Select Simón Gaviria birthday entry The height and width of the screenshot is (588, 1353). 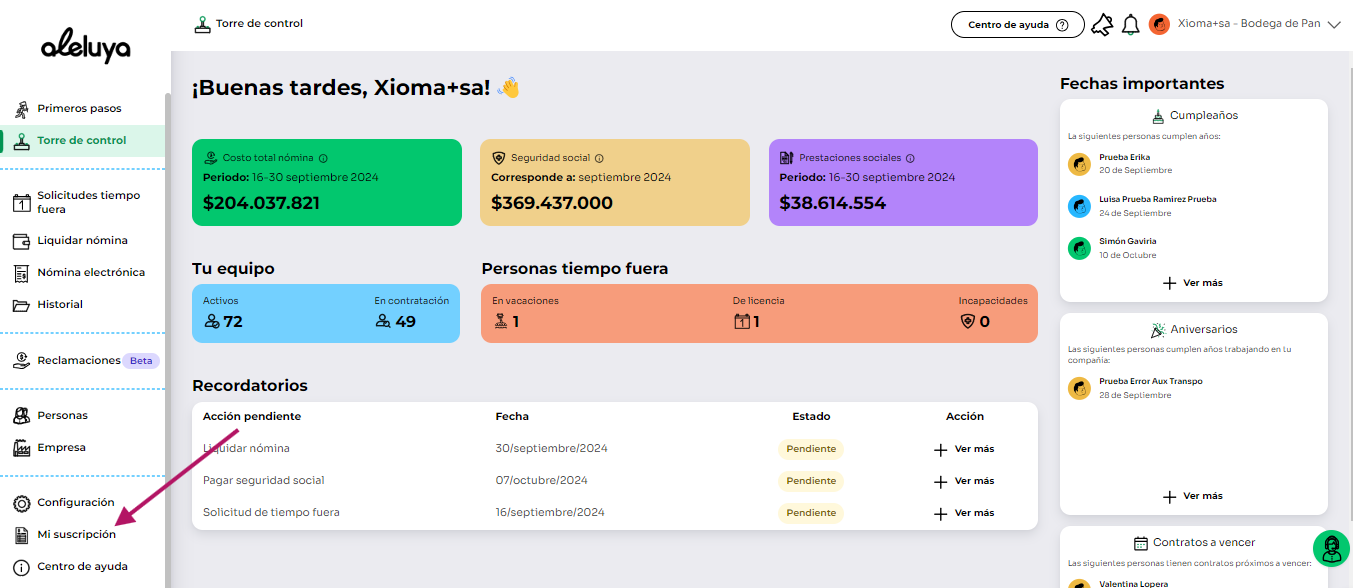pos(1193,248)
